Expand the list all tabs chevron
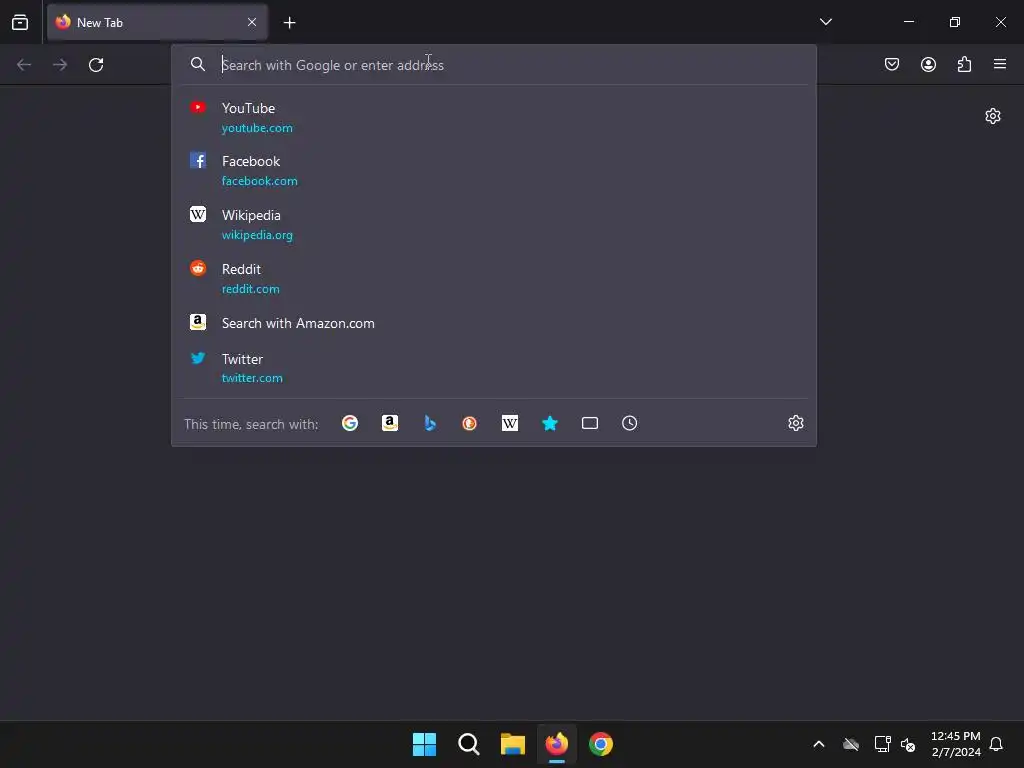 825,22
